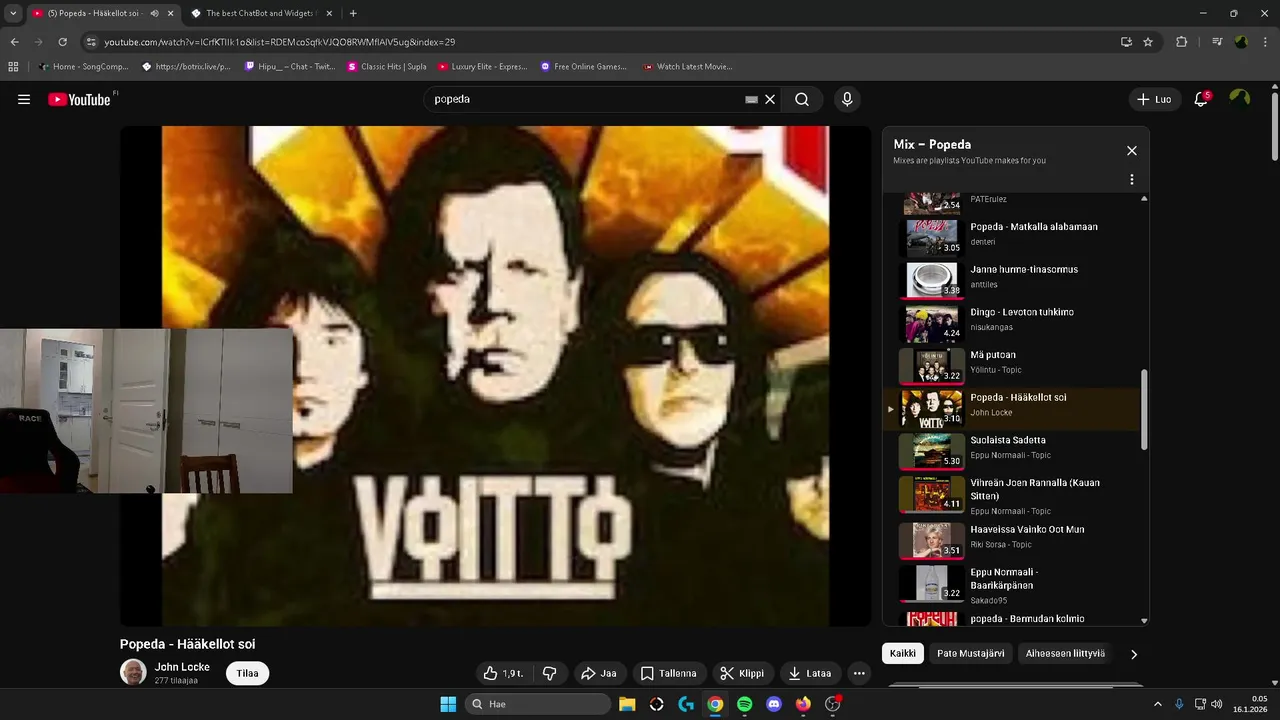Open the new tab plus button

tap(353, 13)
